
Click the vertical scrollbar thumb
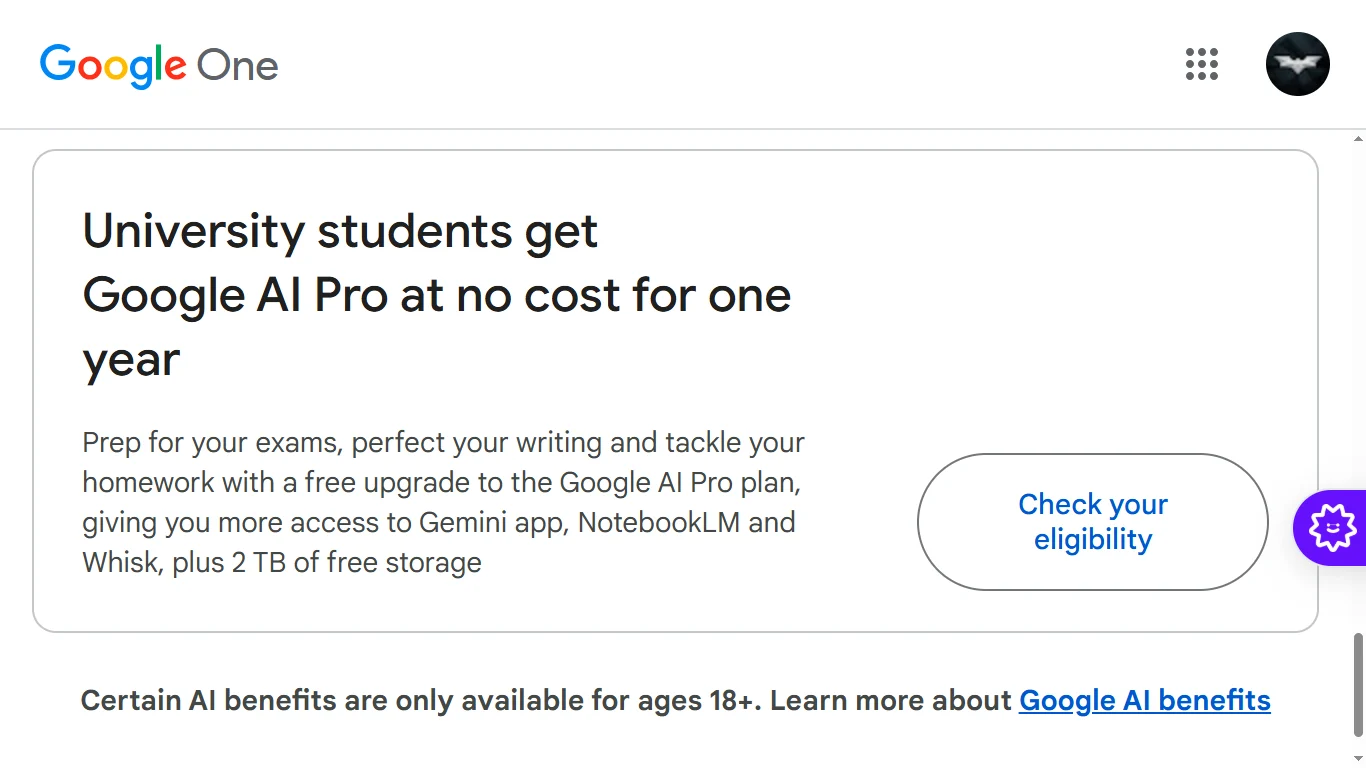(1357, 684)
